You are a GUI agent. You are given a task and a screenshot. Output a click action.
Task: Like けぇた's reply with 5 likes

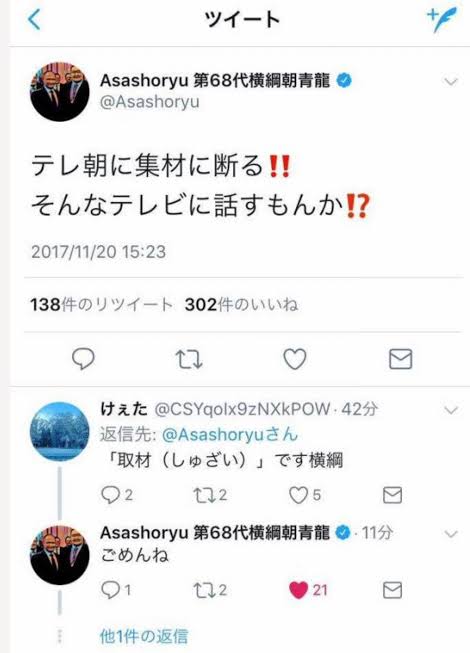[x=305, y=495]
